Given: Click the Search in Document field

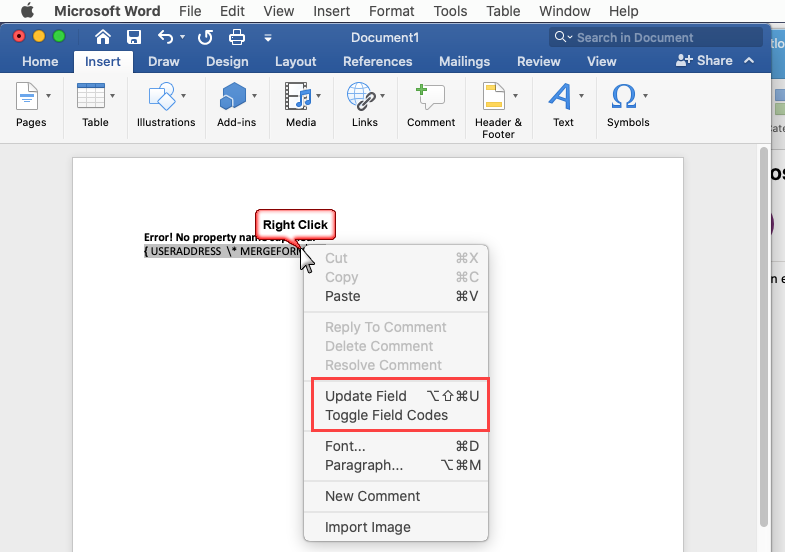Looking at the screenshot, I should (x=656, y=38).
